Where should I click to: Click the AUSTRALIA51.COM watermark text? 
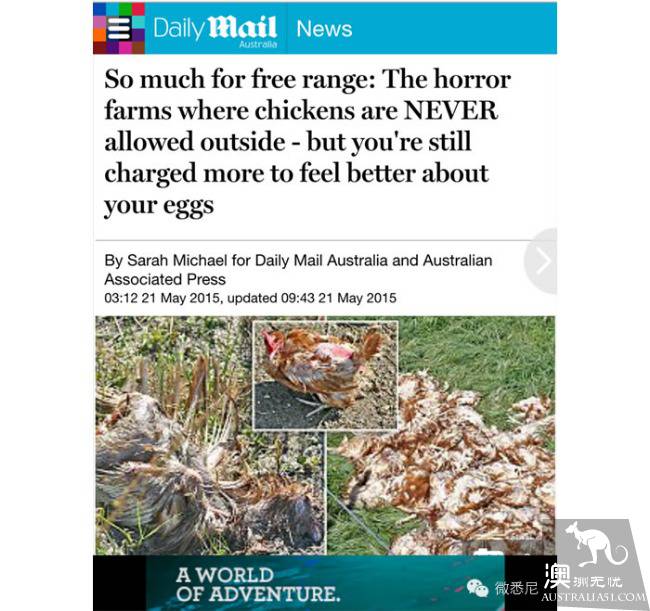click(x=593, y=597)
